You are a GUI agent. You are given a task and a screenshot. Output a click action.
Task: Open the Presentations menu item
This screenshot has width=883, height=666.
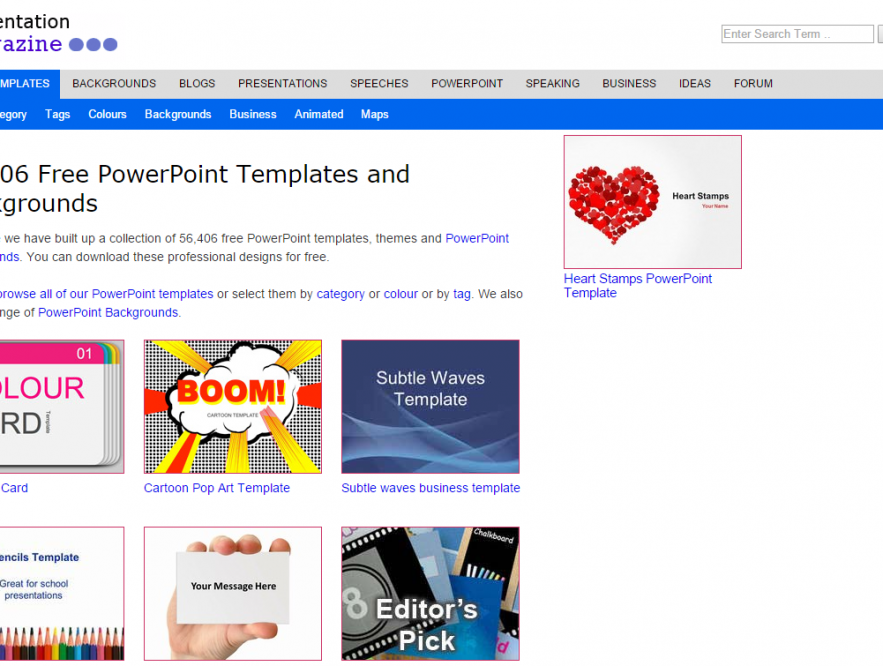(x=282, y=84)
